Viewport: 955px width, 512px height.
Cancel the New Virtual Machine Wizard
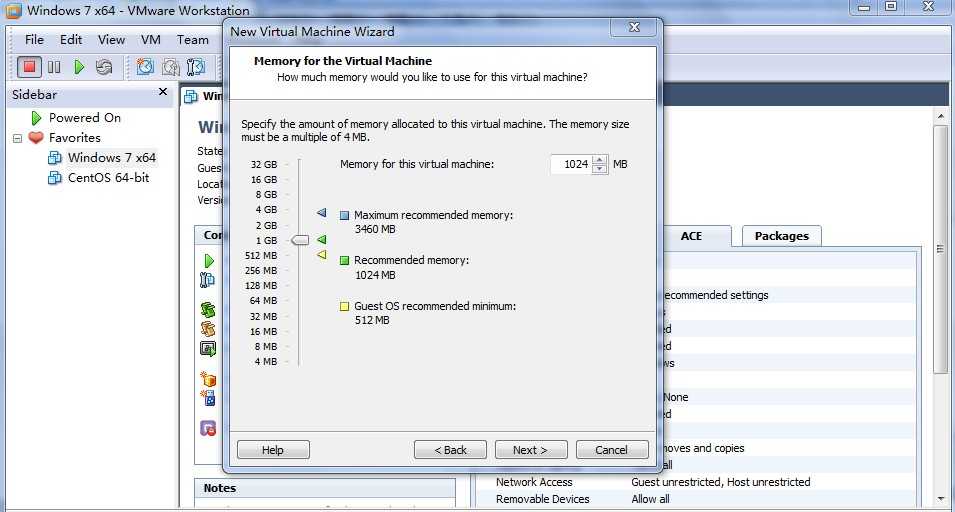pyautogui.click(x=611, y=450)
